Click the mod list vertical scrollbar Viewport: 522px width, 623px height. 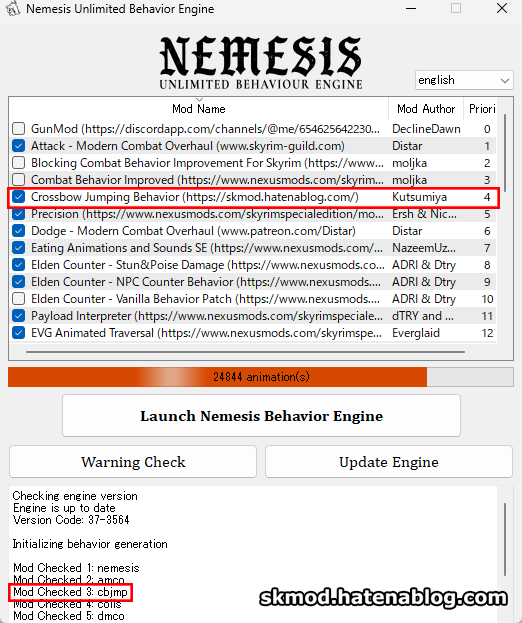[x=505, y=153]
